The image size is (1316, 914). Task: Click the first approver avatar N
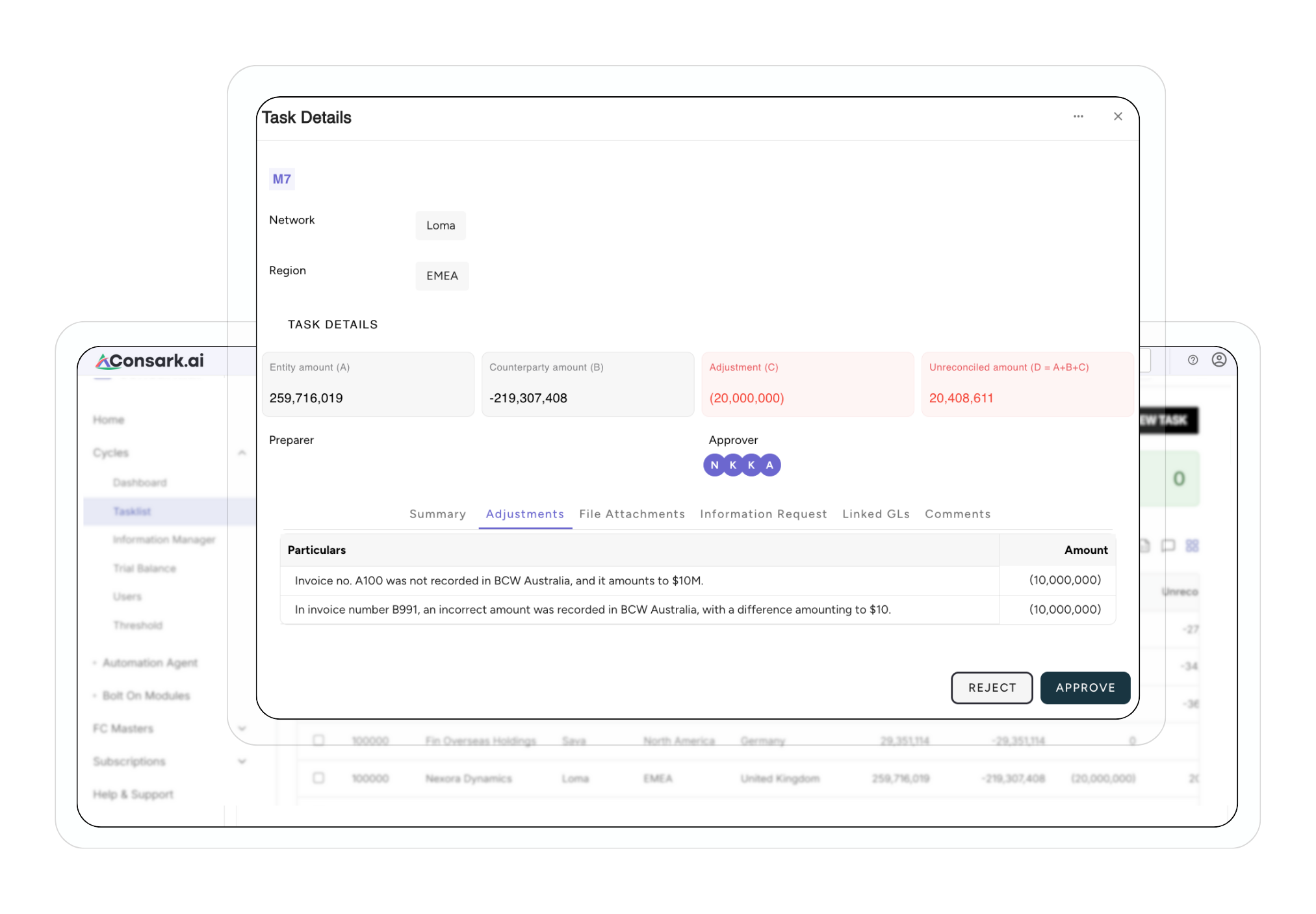[714, 465]
